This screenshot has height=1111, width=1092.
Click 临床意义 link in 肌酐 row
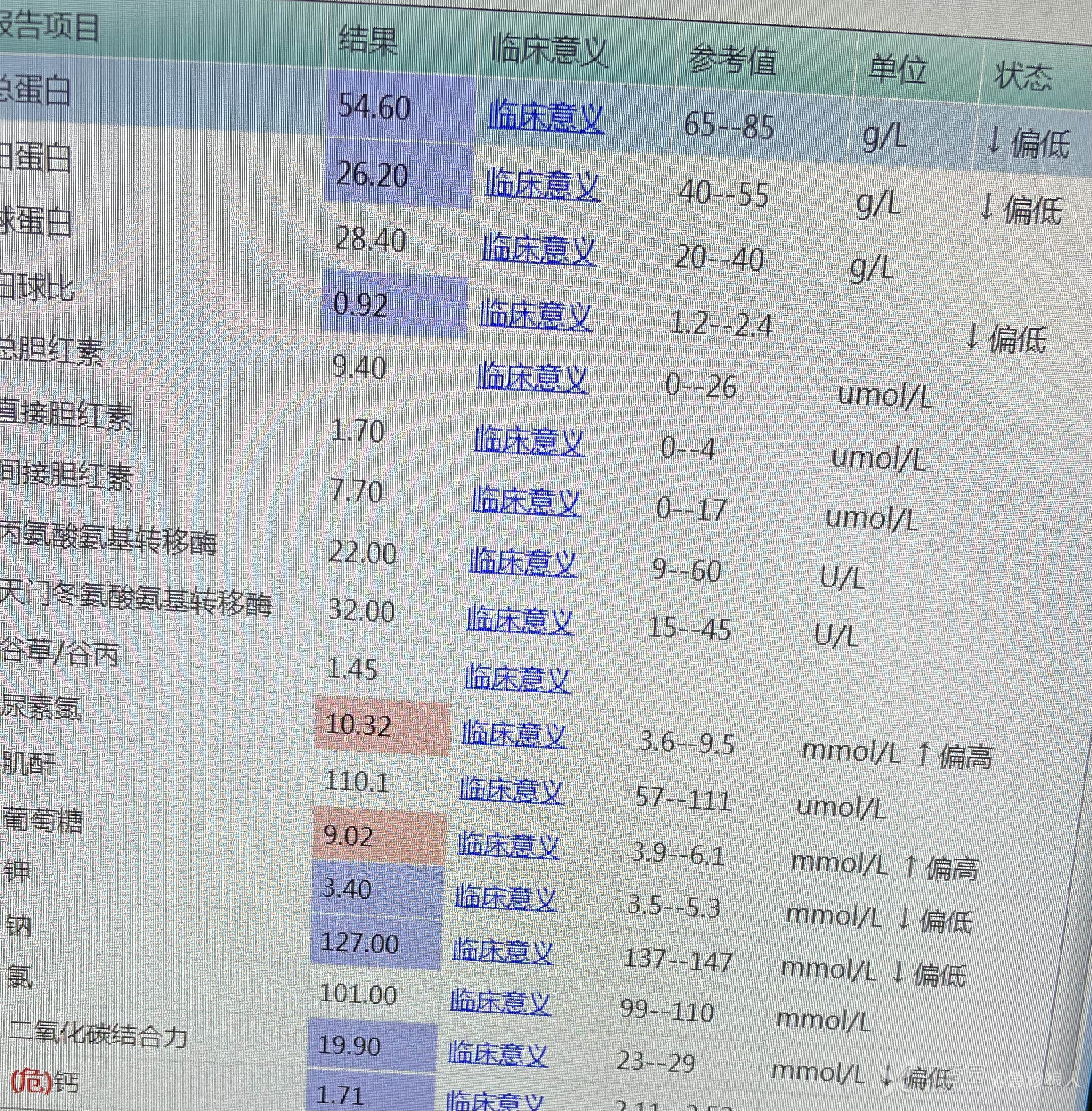click(511, 790)
